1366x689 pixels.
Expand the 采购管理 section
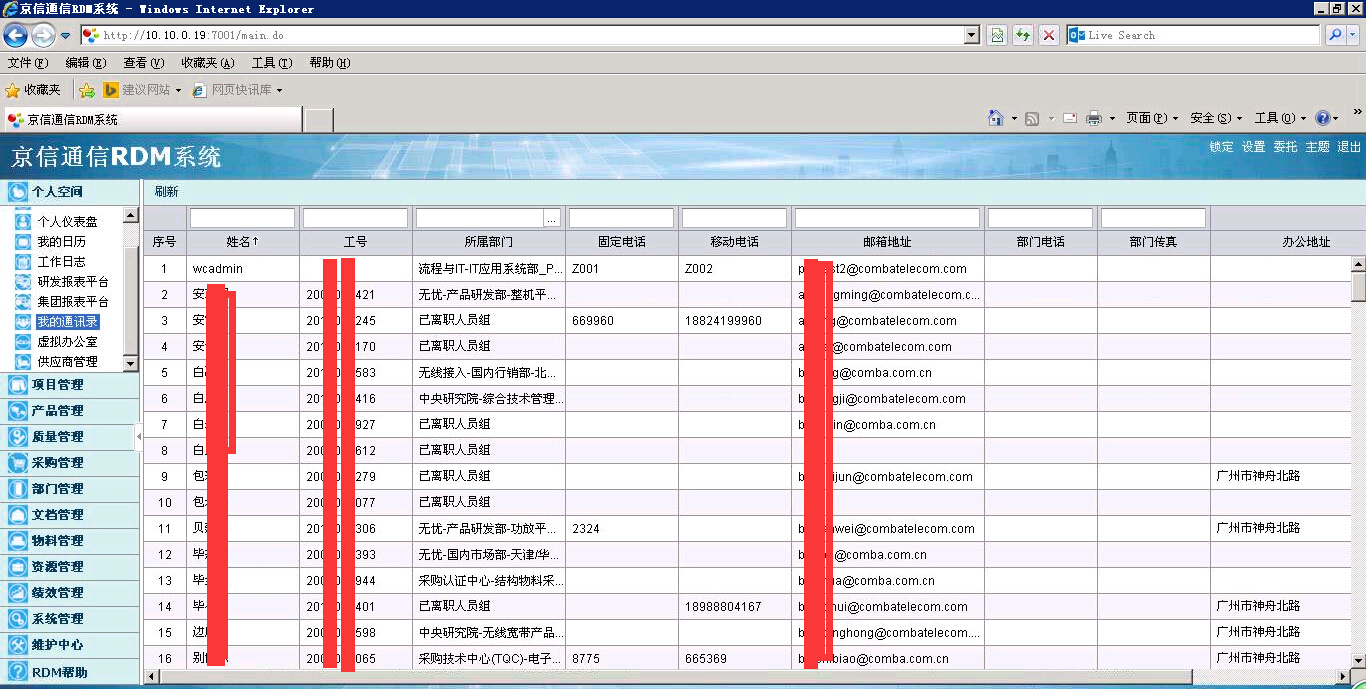[x=70, y=463]
